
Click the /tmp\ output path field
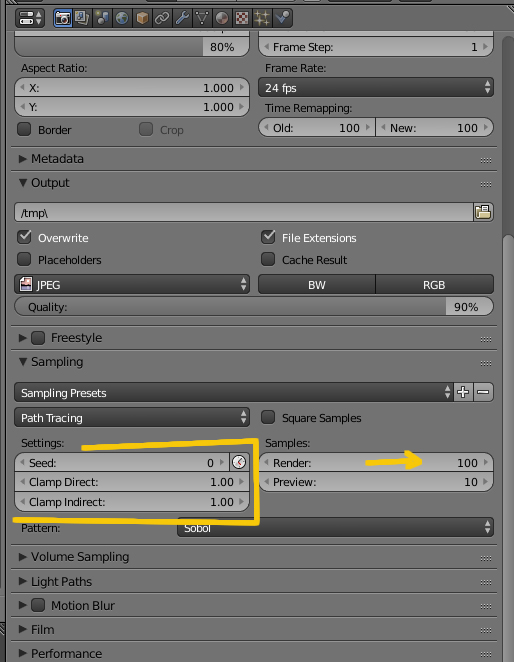click(x=244, y=212)
